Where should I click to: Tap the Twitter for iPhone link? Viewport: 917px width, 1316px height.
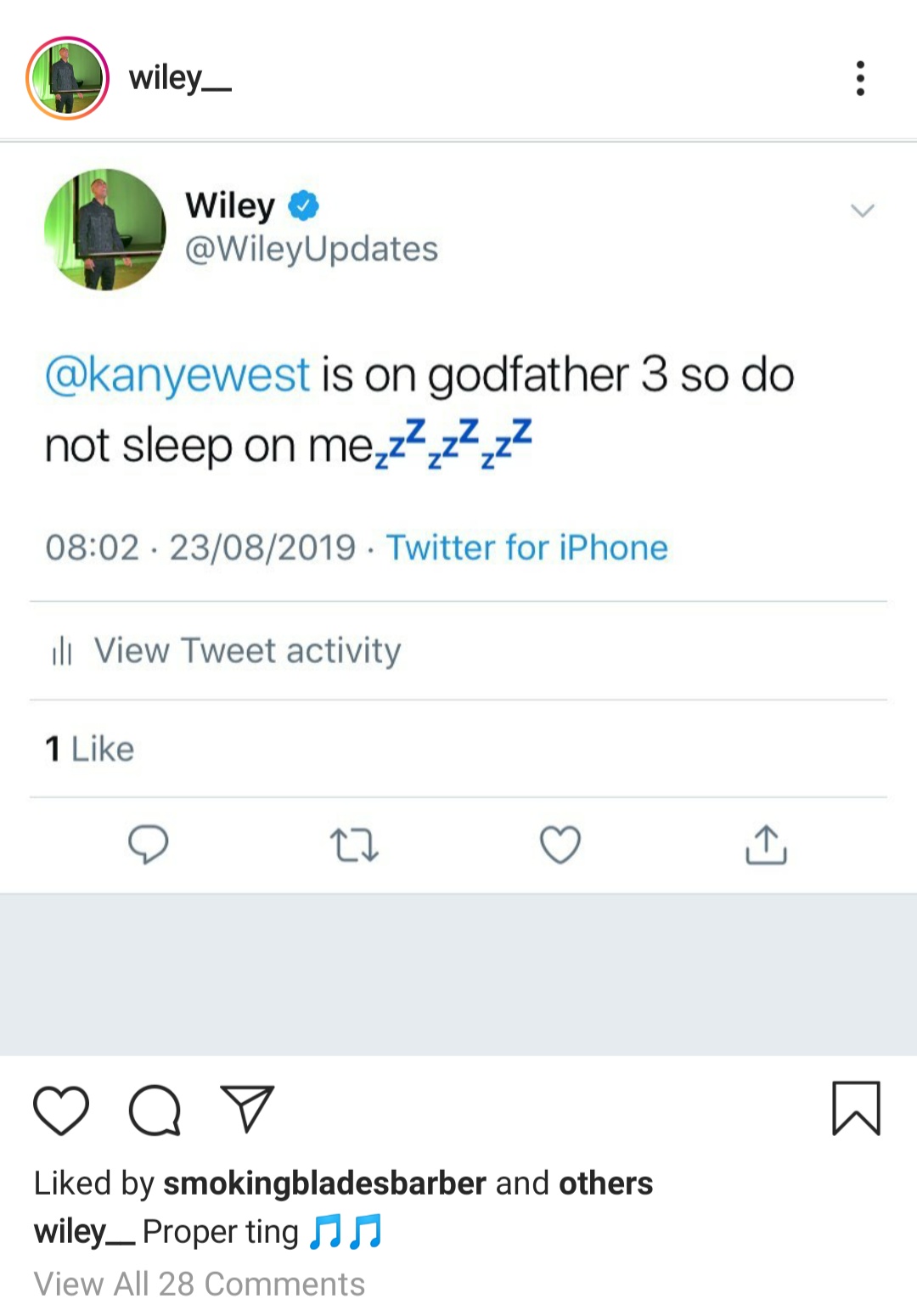point(526,548)
